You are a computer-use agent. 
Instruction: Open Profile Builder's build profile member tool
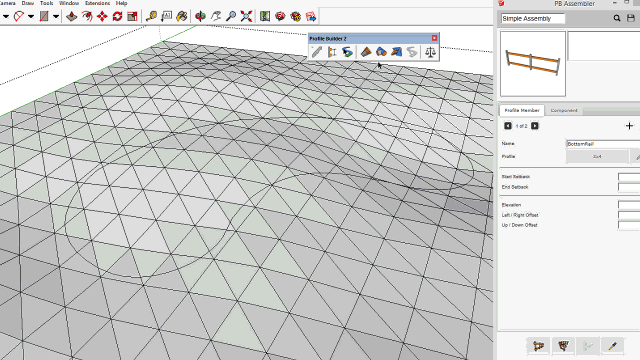click(x=317, y=52)
